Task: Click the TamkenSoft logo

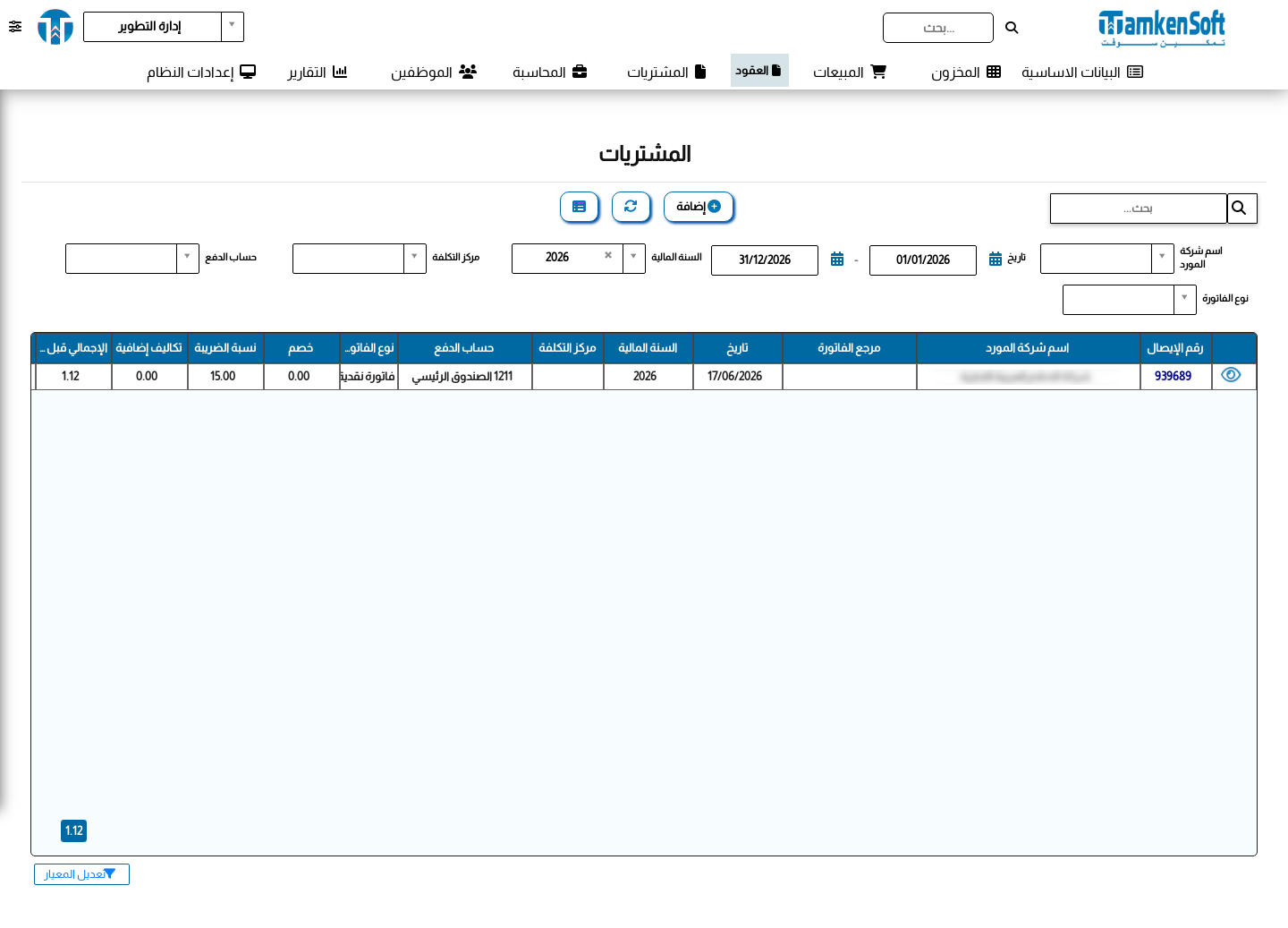Action: point(1162,28)
